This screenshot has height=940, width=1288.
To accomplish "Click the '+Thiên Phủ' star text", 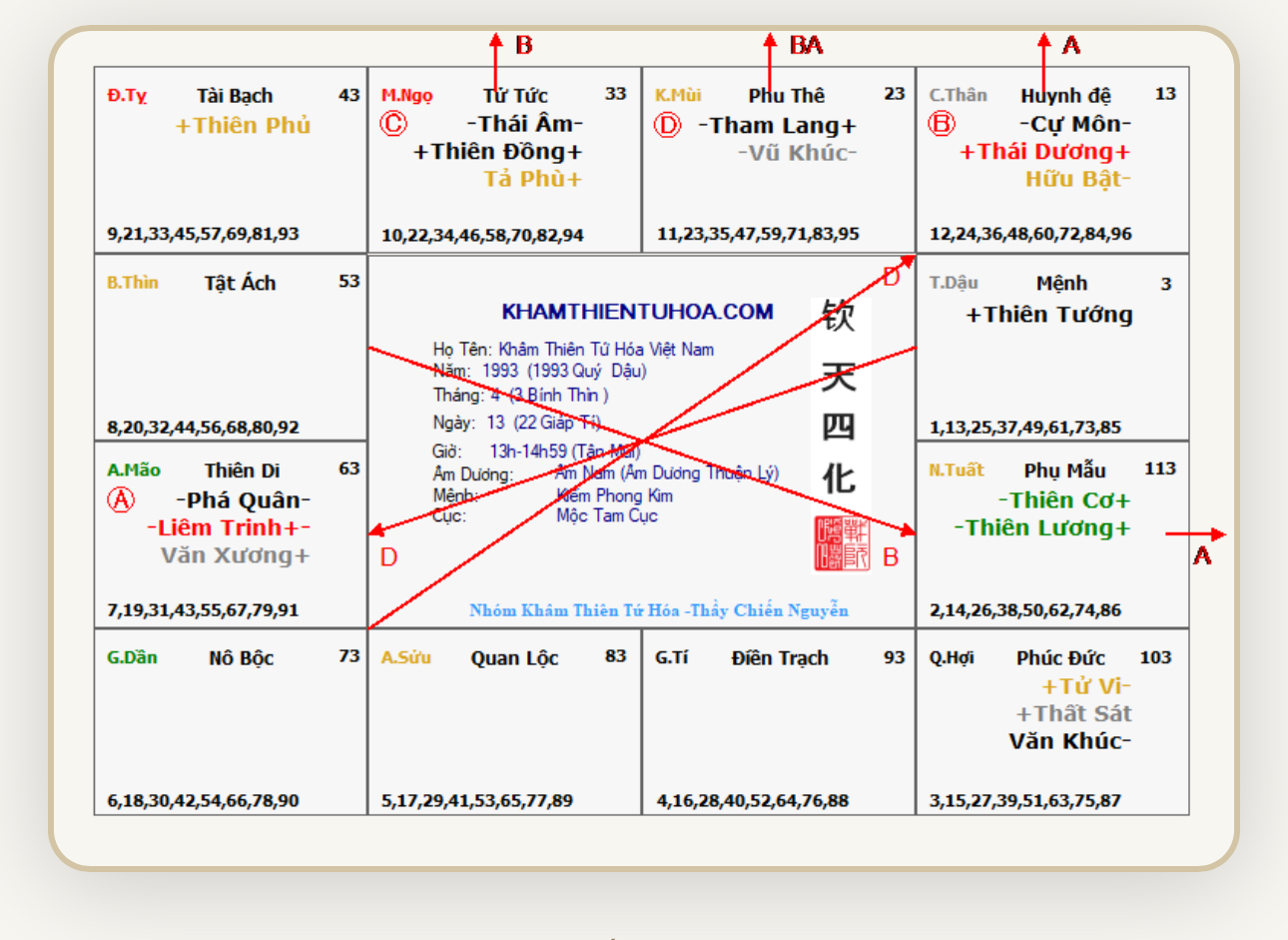I will (243, 126).
